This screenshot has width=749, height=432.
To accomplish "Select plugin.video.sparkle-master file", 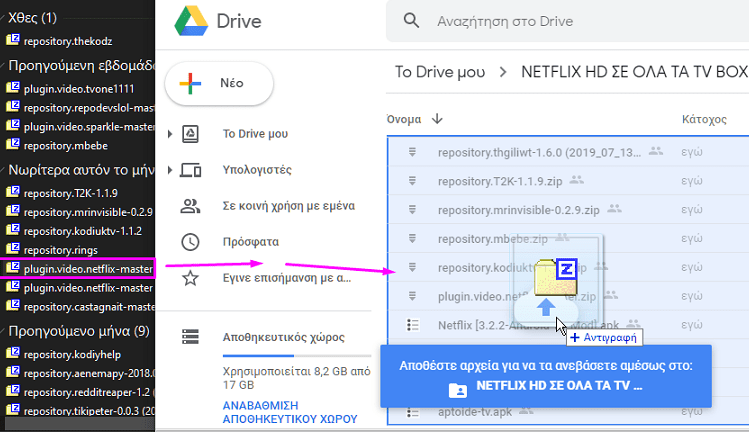I will [89, 127].
